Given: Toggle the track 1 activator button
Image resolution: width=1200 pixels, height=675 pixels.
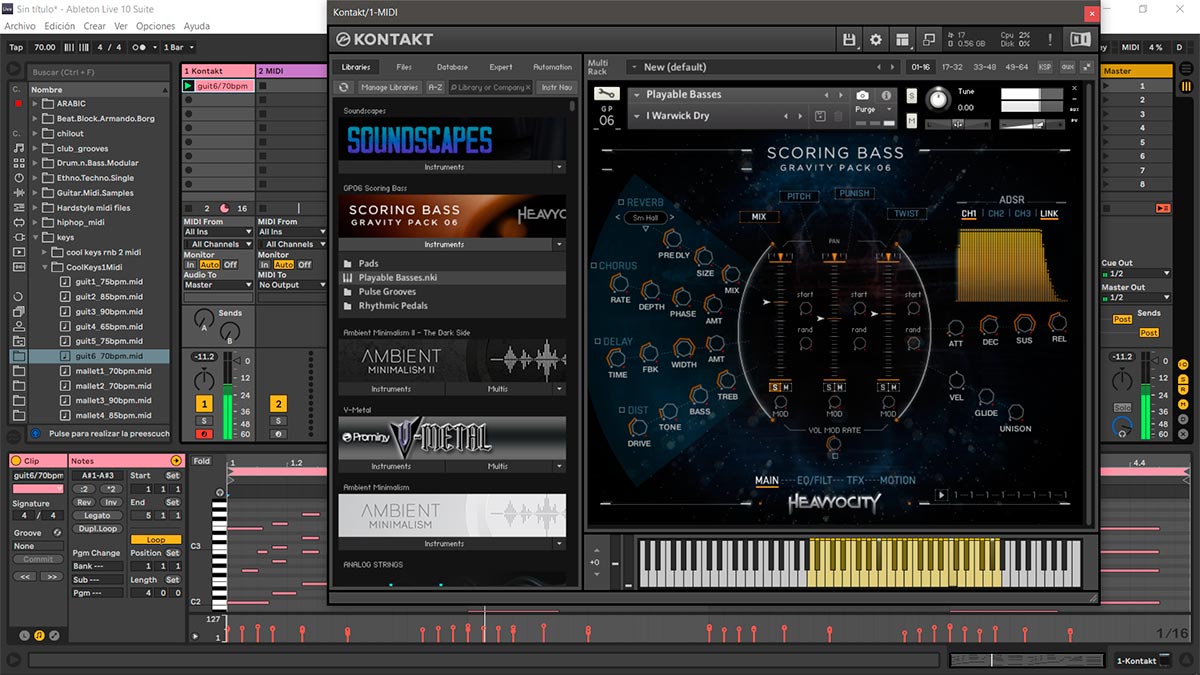Looking at the screenshot, I should [x=204, y=404].
